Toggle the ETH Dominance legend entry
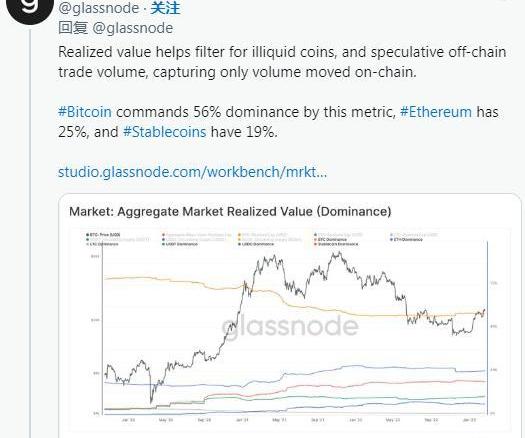 click(406, 239)
